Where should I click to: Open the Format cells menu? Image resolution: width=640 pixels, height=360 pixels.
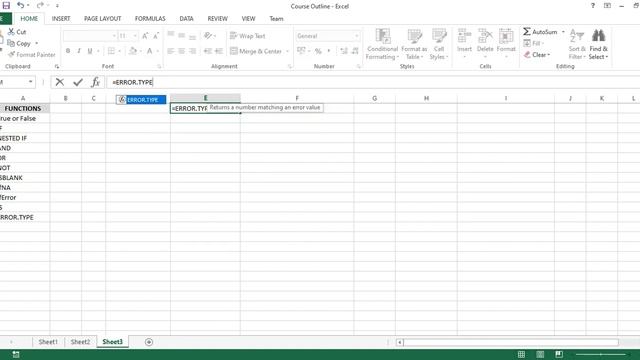tap(506, 43)
